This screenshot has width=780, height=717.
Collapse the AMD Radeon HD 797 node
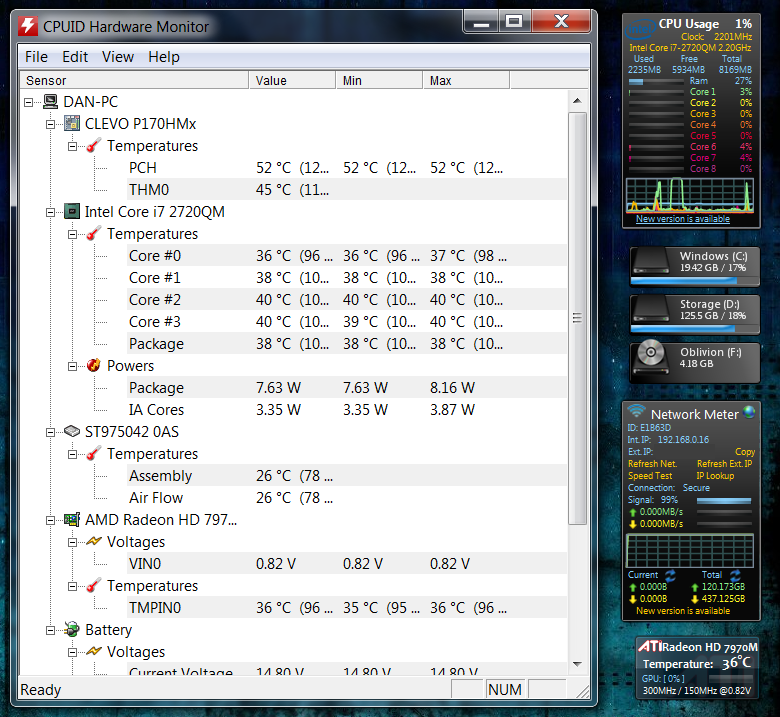tap(50, 520)
